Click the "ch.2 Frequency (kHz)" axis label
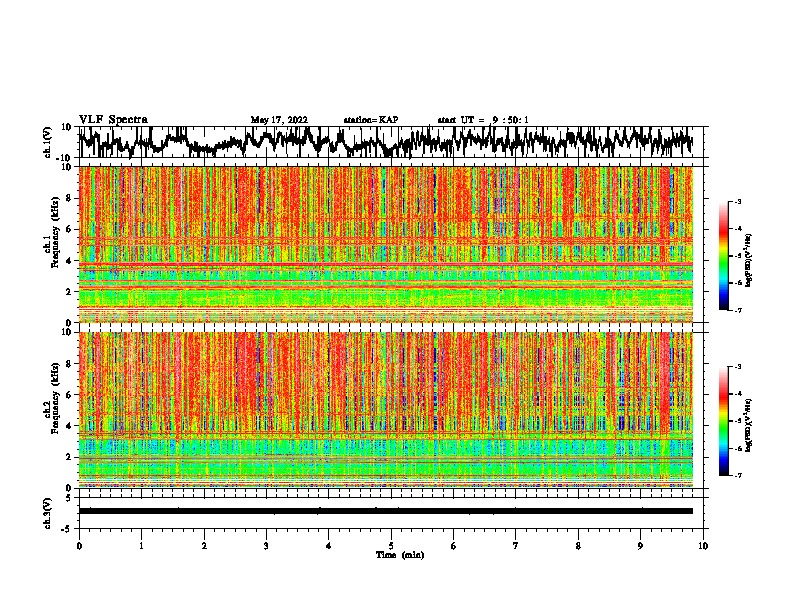This screenshot has height=612, width=792. [x=51, y=398]
